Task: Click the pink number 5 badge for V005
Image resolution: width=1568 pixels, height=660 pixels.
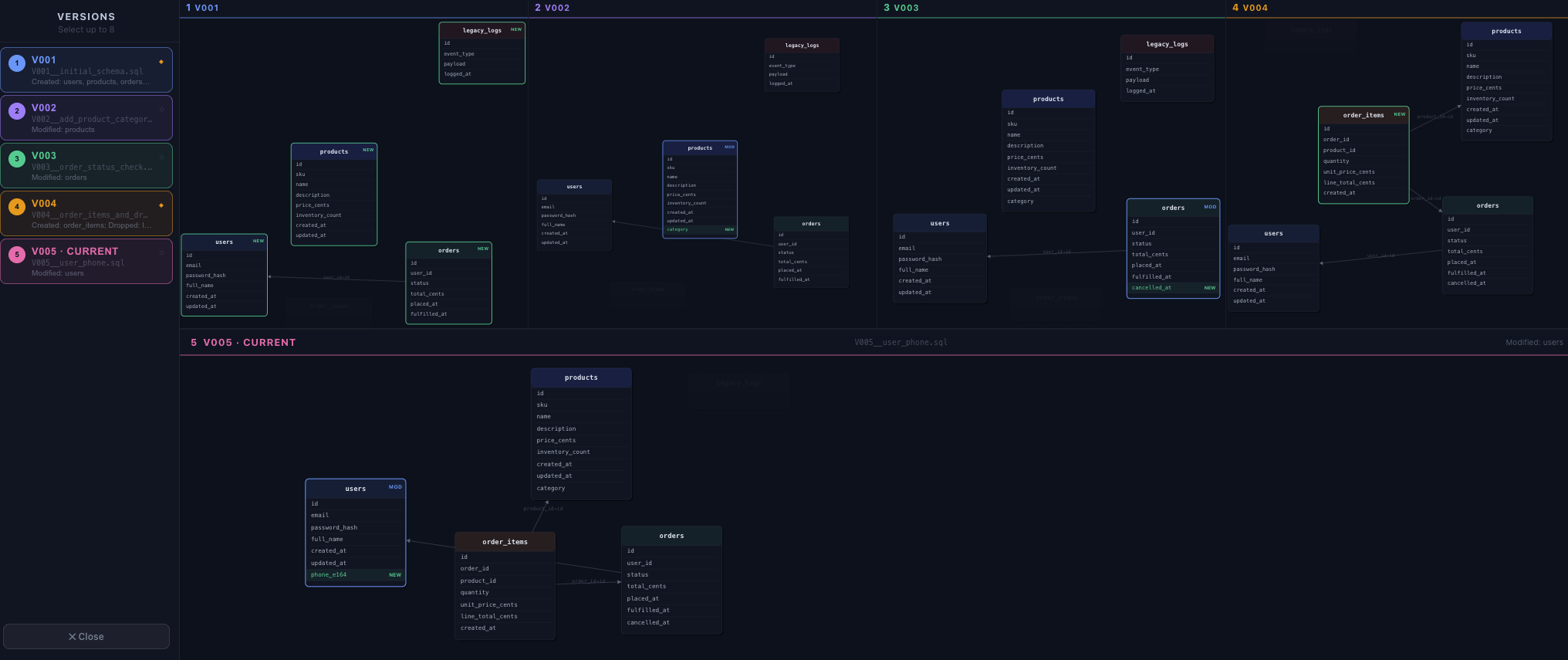Action: pos(17,255)
